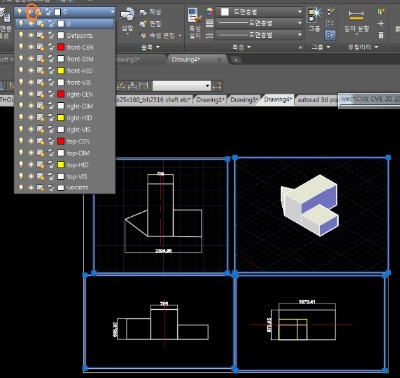The height and width of the screenshot is (378, 400).
Task: Click the Group Edit icon in the Group panel
Action: click(330, 23)
